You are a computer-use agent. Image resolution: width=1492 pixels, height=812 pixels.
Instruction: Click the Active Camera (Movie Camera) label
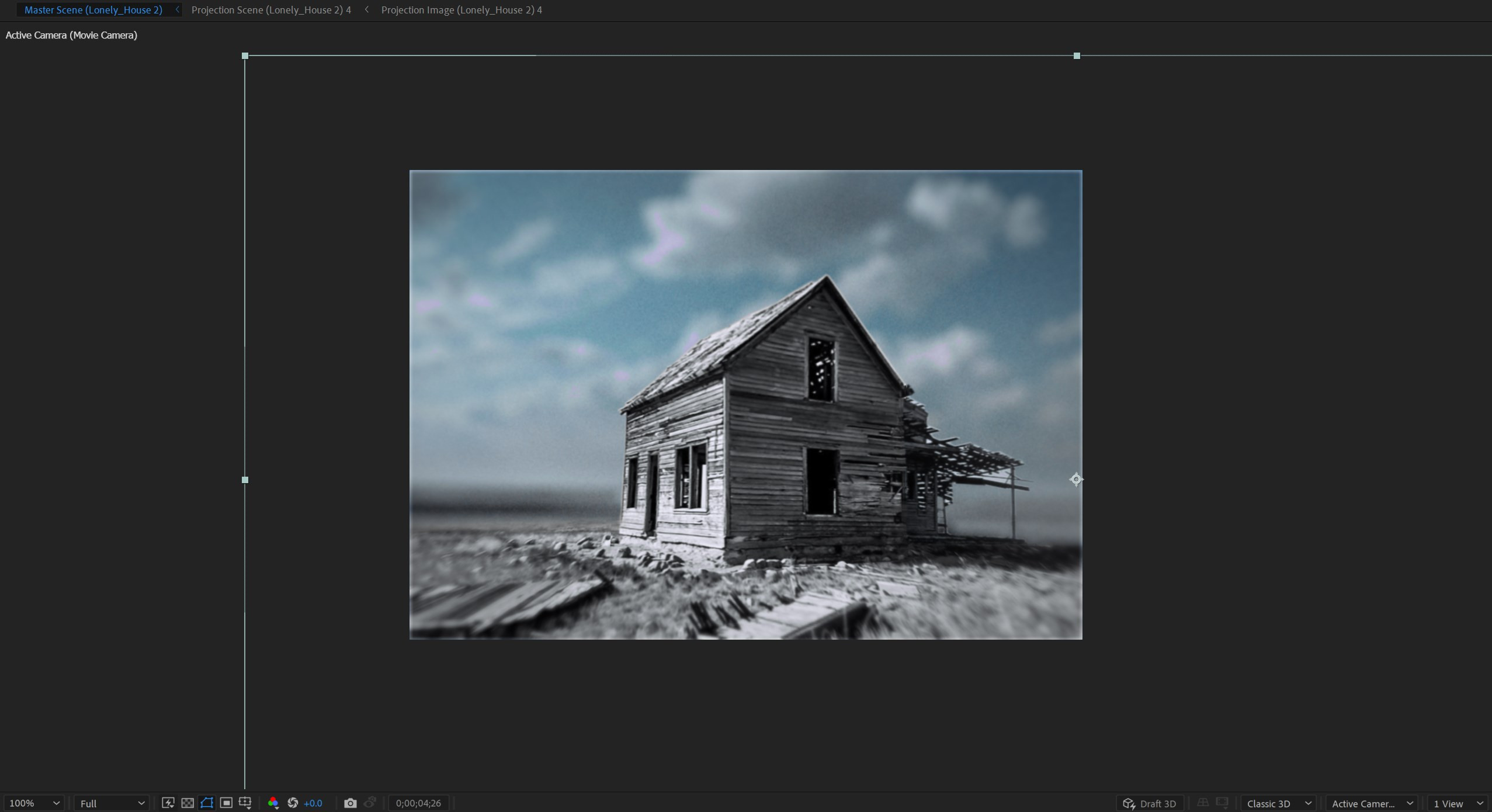[x=71, y=35]
